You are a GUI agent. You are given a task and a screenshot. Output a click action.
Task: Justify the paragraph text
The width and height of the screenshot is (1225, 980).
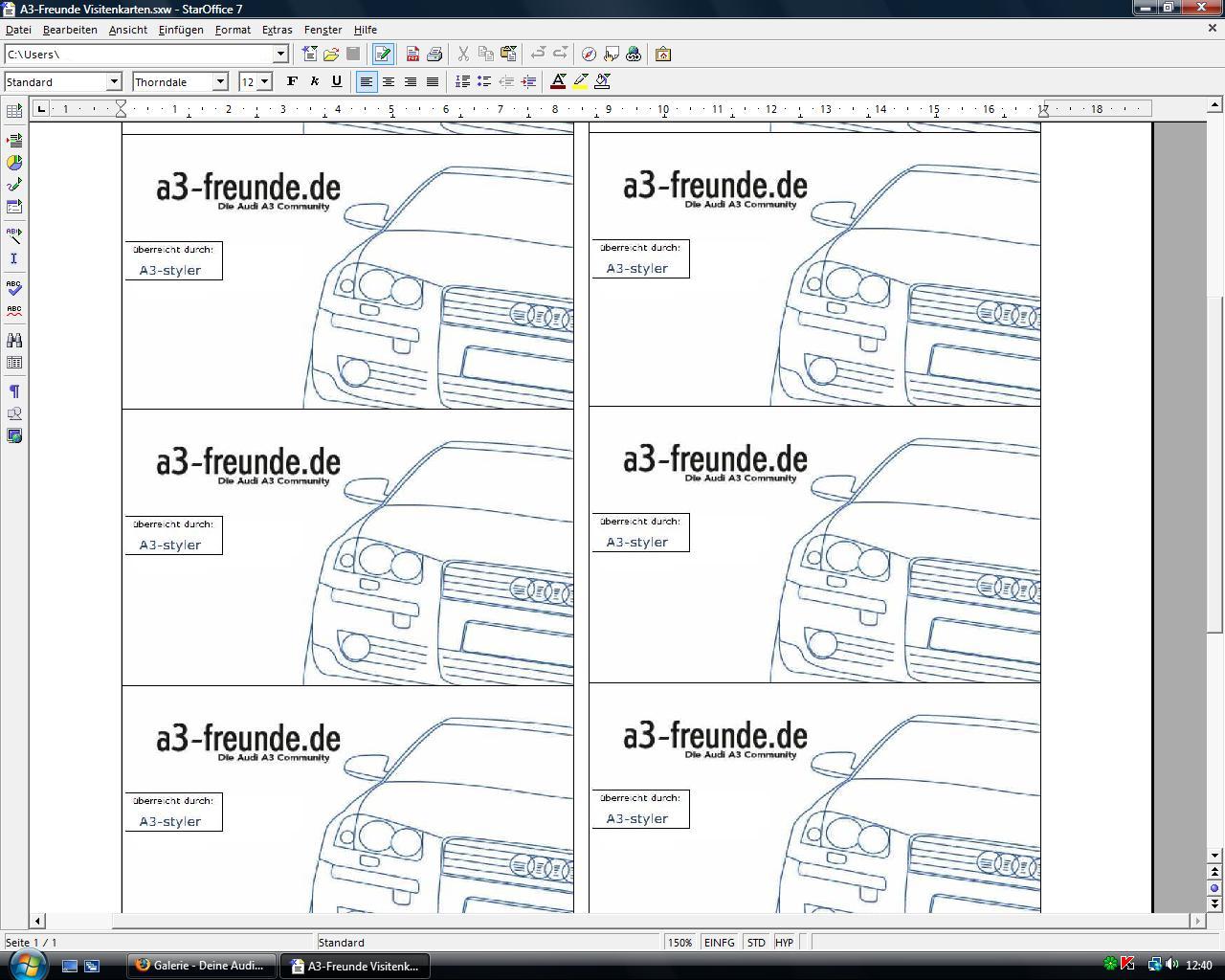click(x=433, y=82)
